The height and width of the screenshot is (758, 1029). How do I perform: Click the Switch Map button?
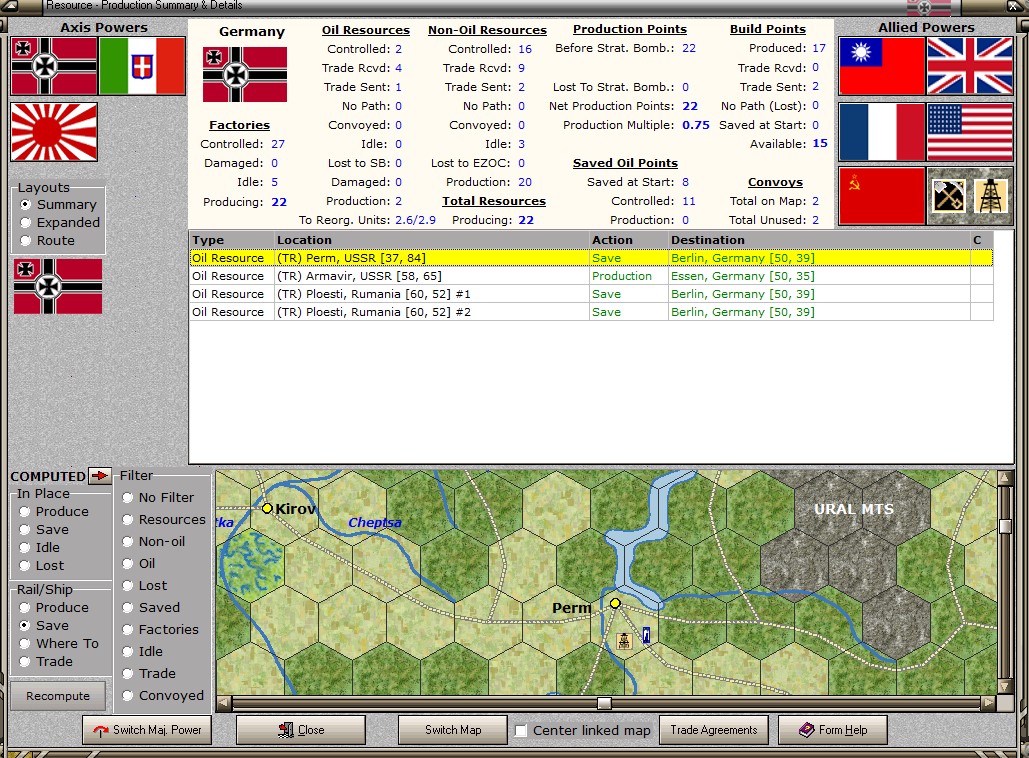(453, 730)
